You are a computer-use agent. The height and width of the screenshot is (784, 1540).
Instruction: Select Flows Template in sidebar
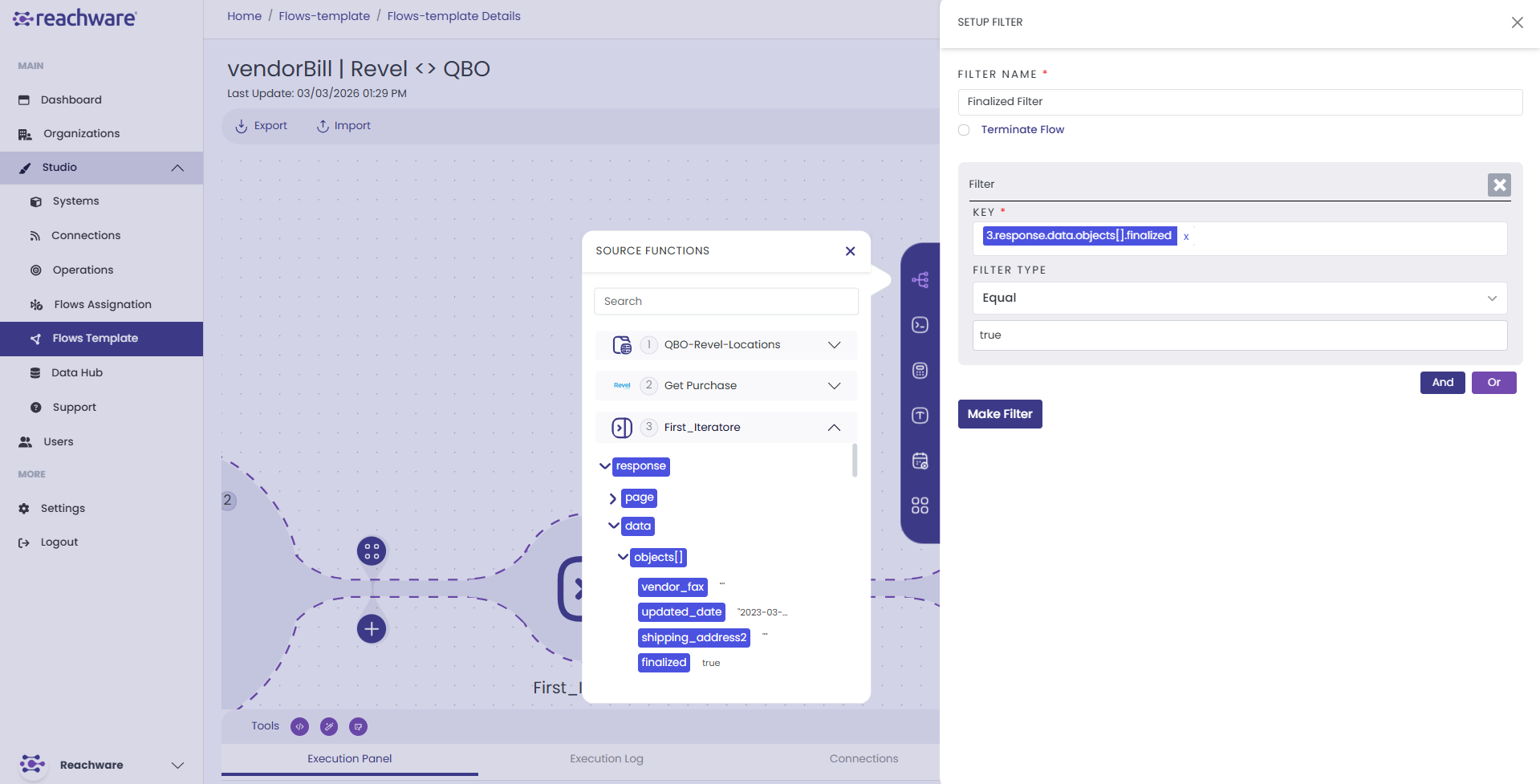101,339
